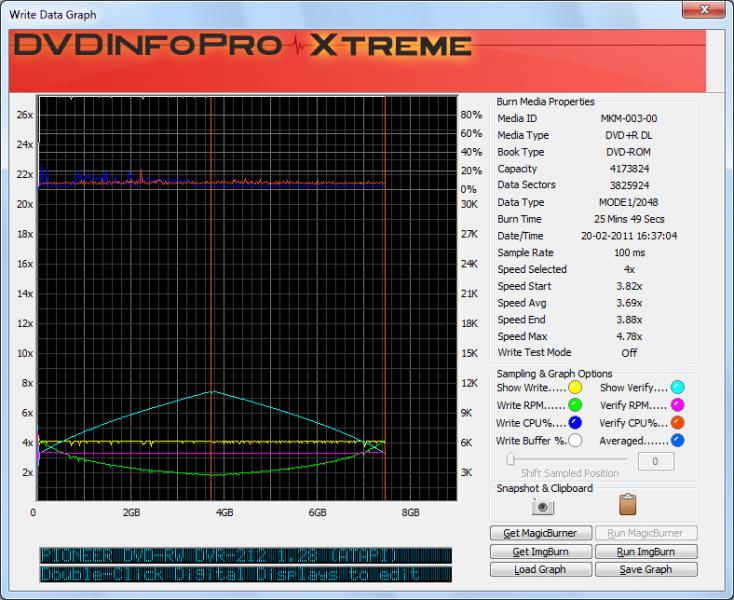Screen dimensions: 734x600
Task: Click the Speed Max value 4.78x
Action: (629, 337)
